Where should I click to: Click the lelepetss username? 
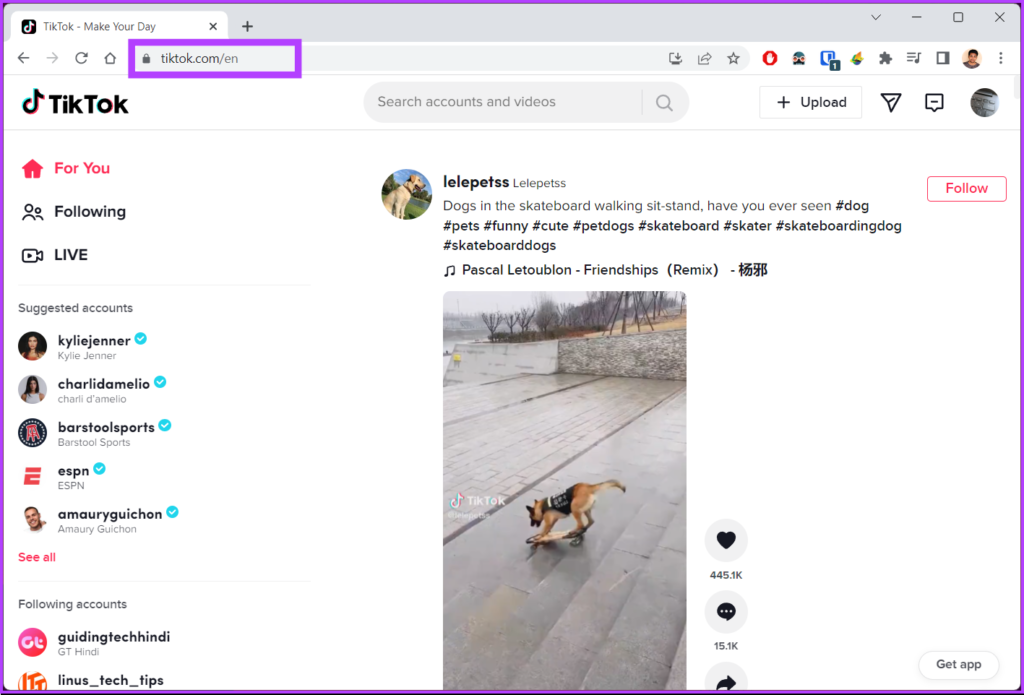[475, 182]
